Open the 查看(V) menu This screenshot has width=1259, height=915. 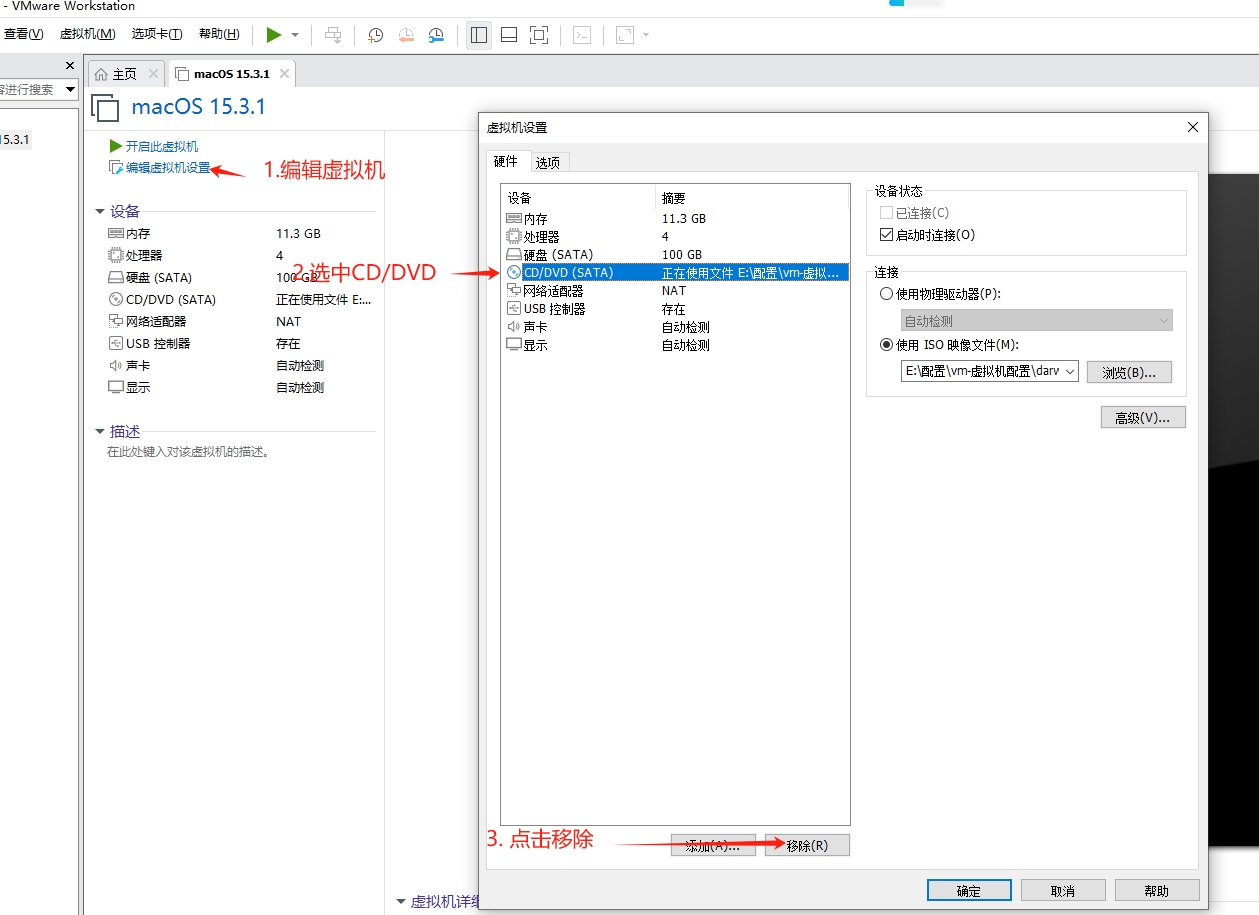[22, 34]
